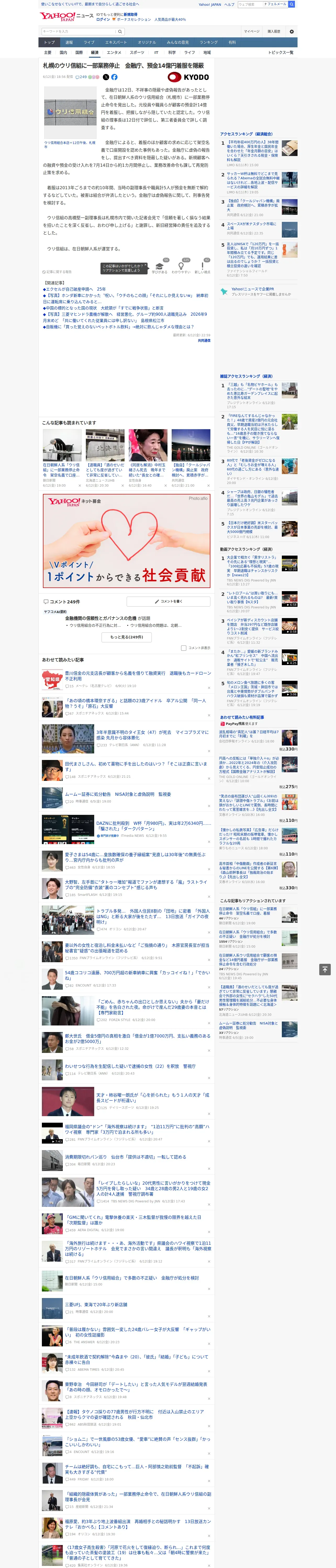Open the ライブ tab in the blue bar
336x1568 pixels.
tap(89, 43)
